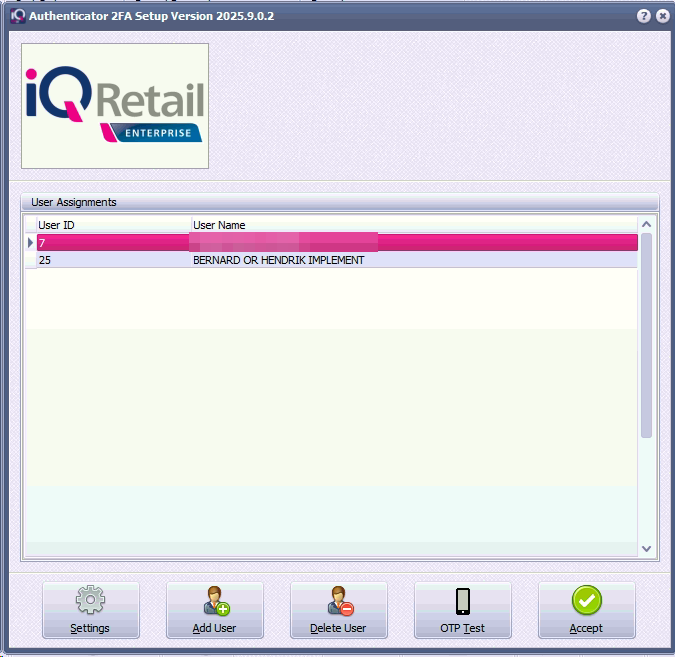Confirm with the green Accept checkmark

pyautogui.click(x=586, y=609)
